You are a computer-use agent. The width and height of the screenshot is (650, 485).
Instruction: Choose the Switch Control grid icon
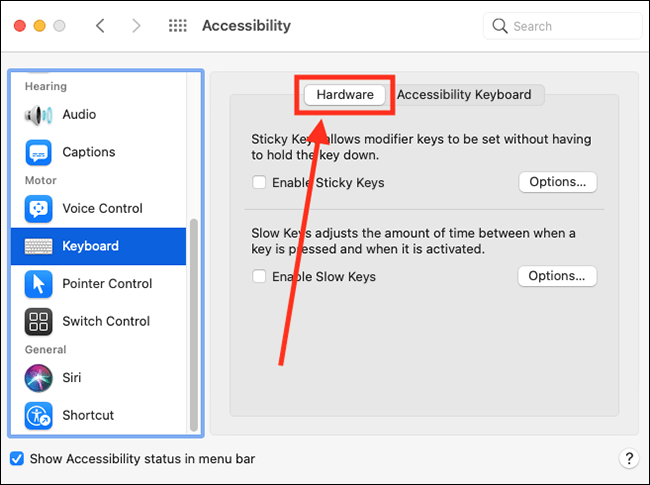pyautogui.click(x=39, y=321)
